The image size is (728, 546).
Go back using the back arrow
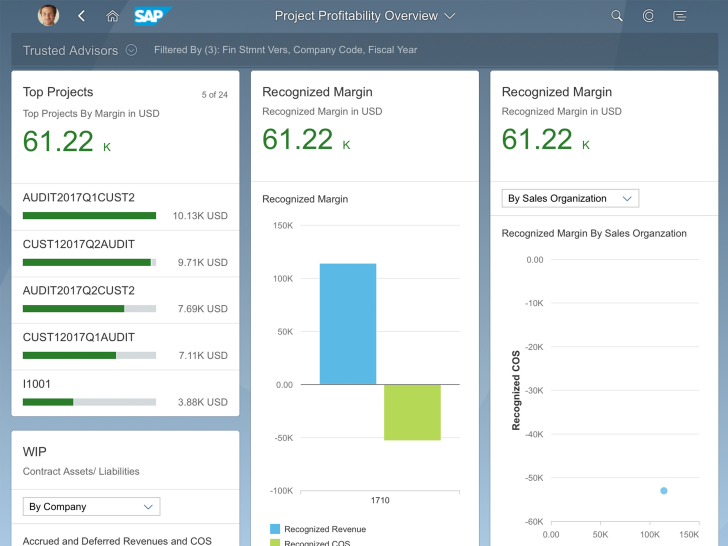(82, 16)
